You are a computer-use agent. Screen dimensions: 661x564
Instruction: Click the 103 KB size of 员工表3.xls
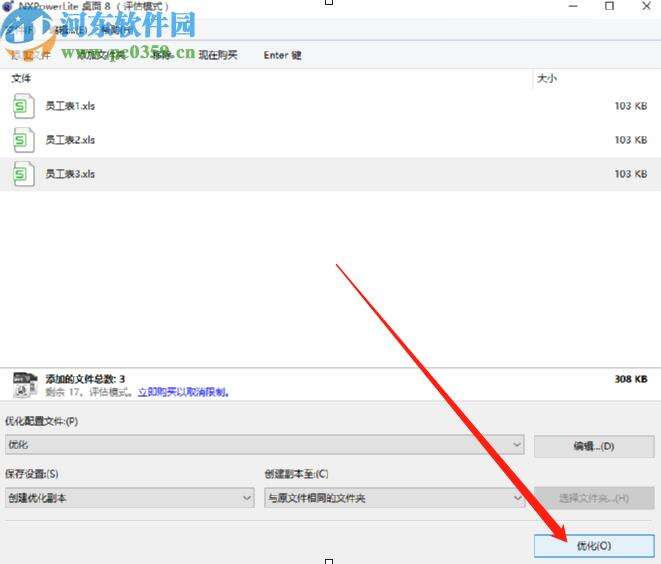(631, 174)
